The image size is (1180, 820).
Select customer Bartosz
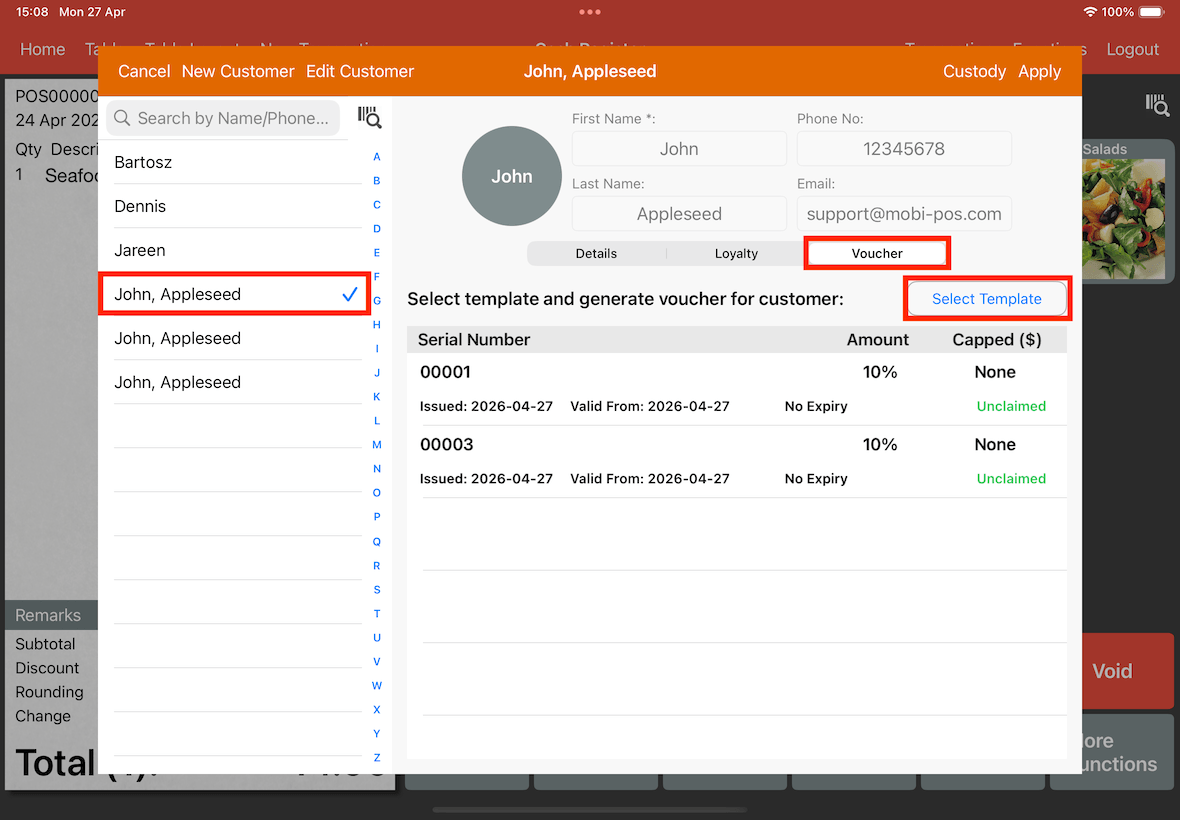pyautogui.click(x=238, y=162)
